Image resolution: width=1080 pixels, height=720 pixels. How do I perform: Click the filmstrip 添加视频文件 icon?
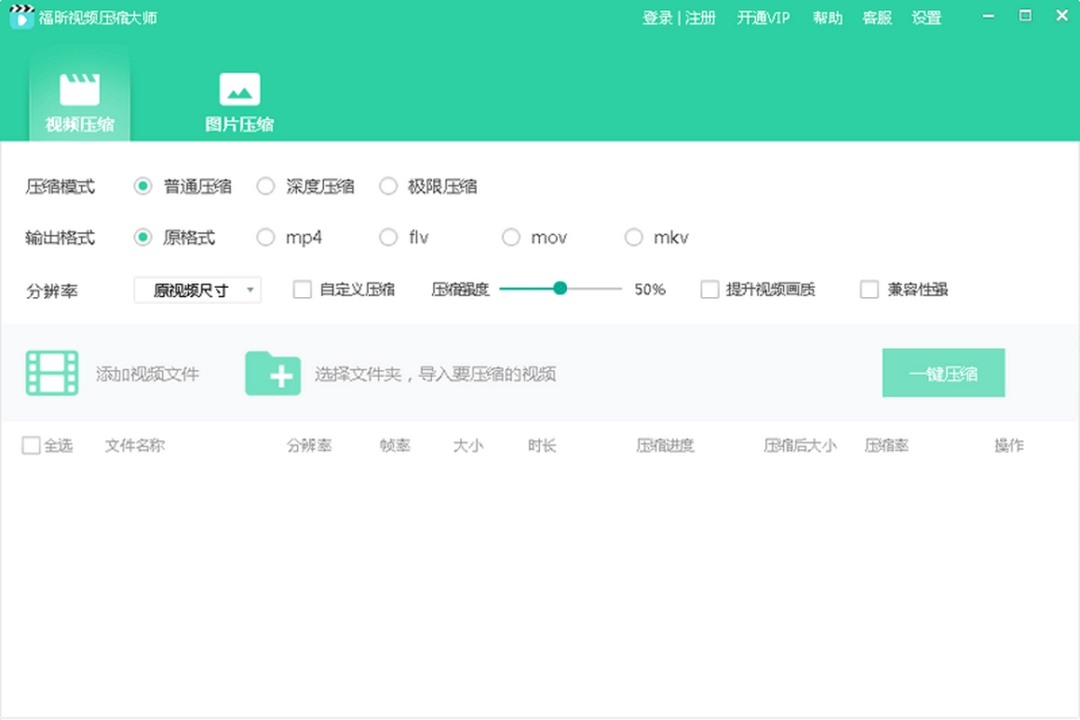point(51,372)
